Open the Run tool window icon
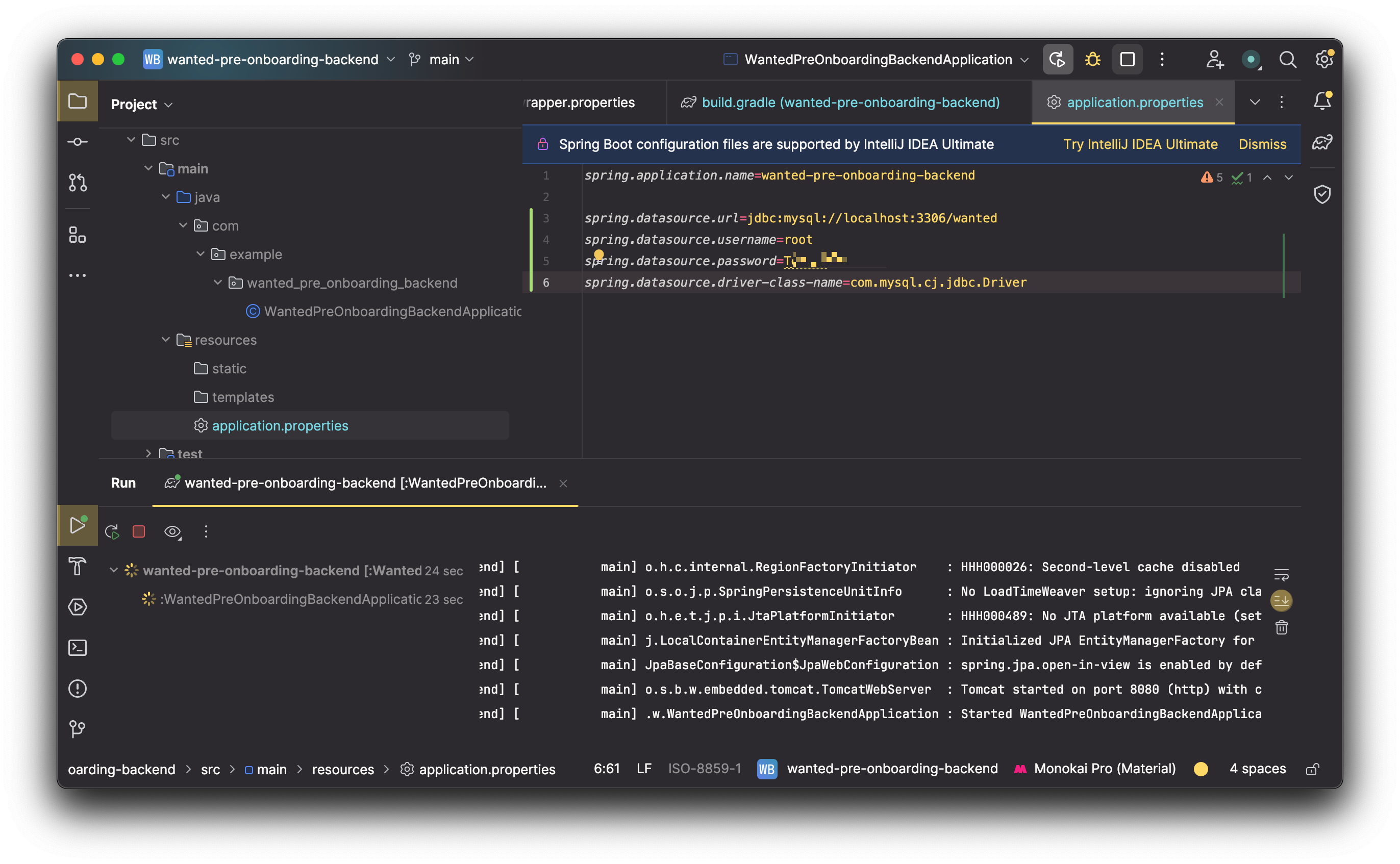1400x864 pixels. pyautogui.click(x=77, y=525)
